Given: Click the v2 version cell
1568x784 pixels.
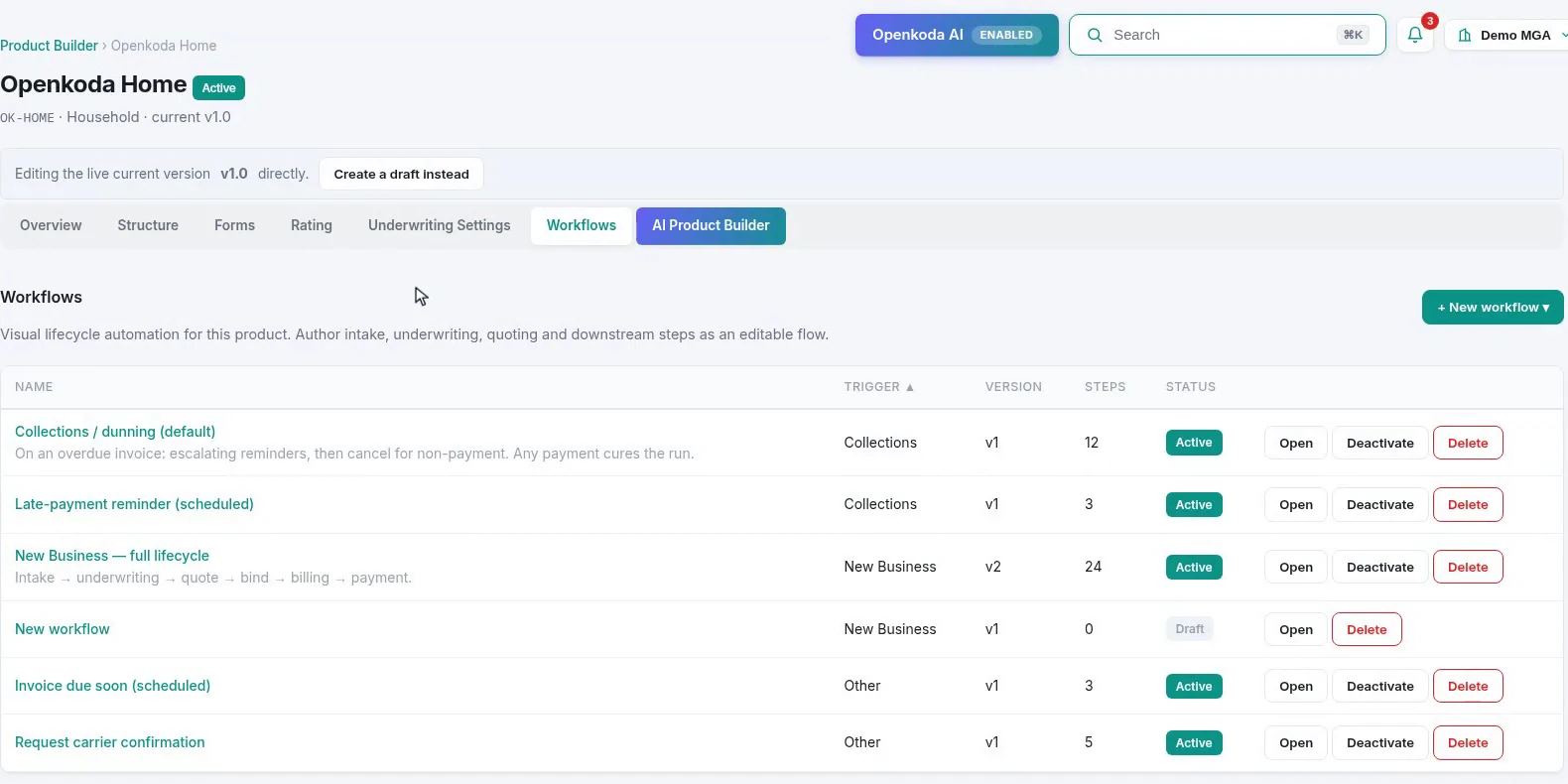Looking at the screenshot, I should 993,567.
